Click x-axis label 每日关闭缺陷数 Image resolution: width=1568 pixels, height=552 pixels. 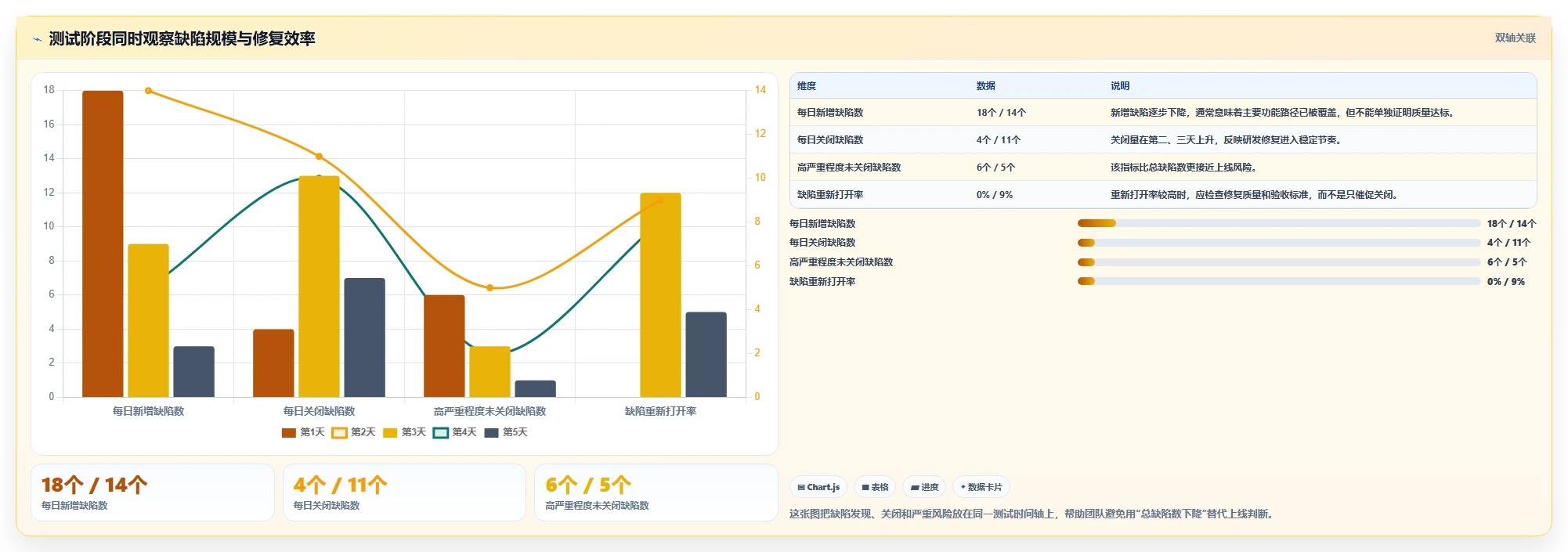click(319, 411)
